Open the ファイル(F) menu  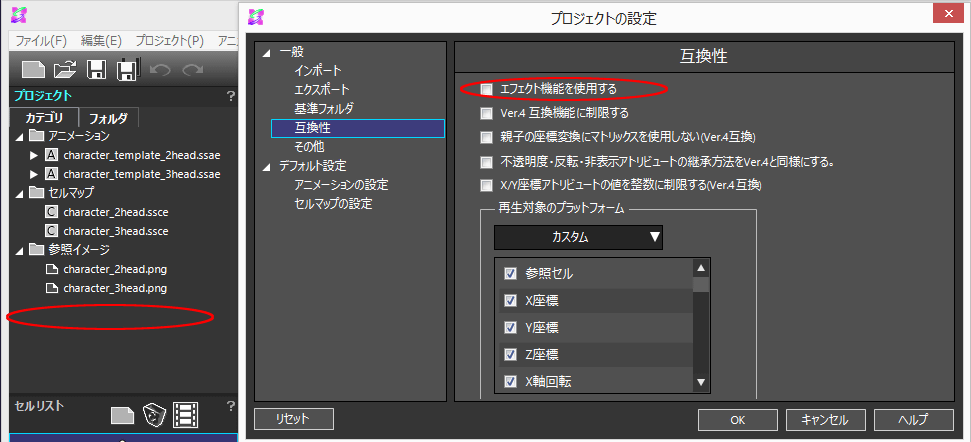tap(41, 41)
